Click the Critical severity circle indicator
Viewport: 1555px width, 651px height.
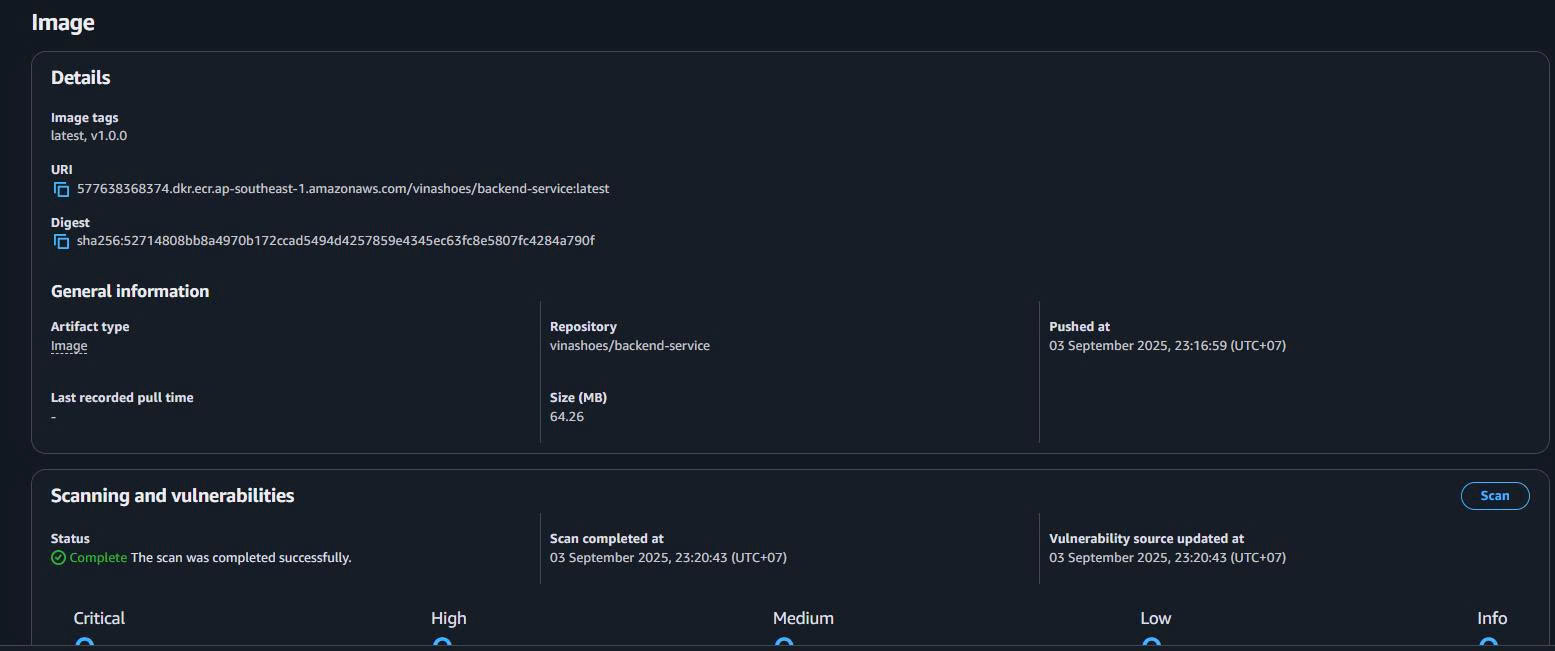85,643
